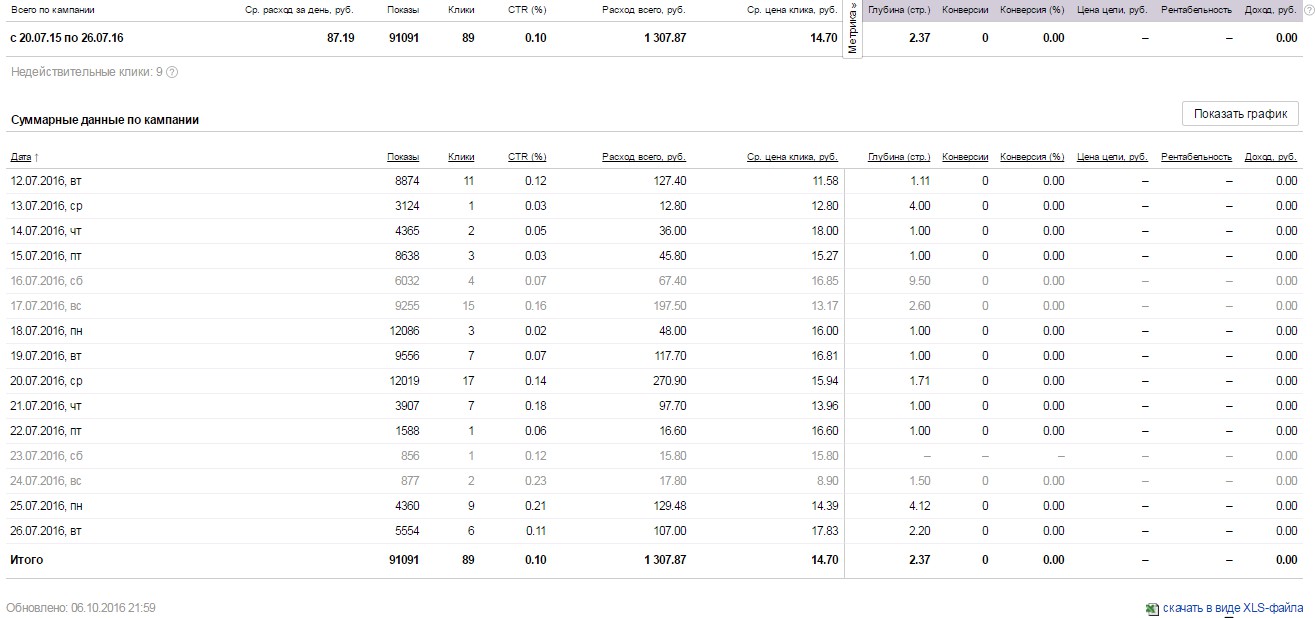Click CTR value 0.23

click(x=536, y=481)
